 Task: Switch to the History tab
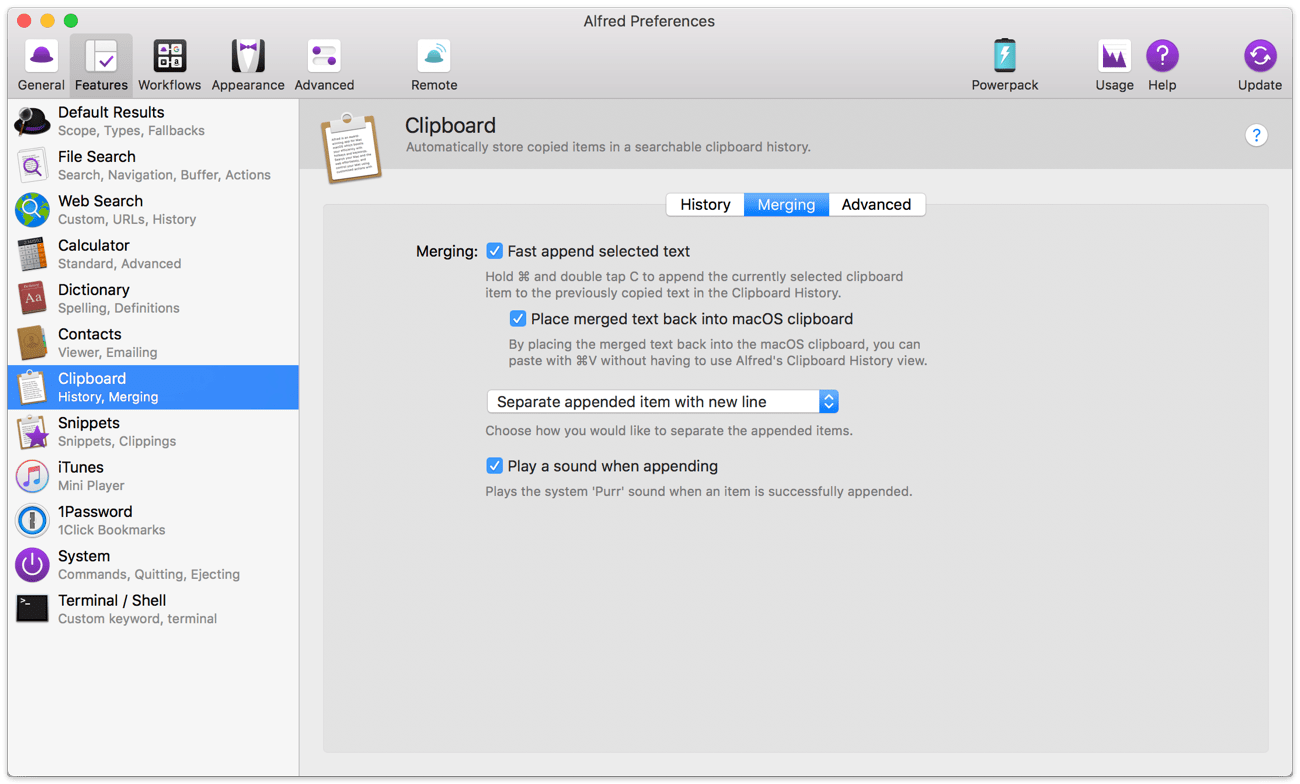coord(705,204)
